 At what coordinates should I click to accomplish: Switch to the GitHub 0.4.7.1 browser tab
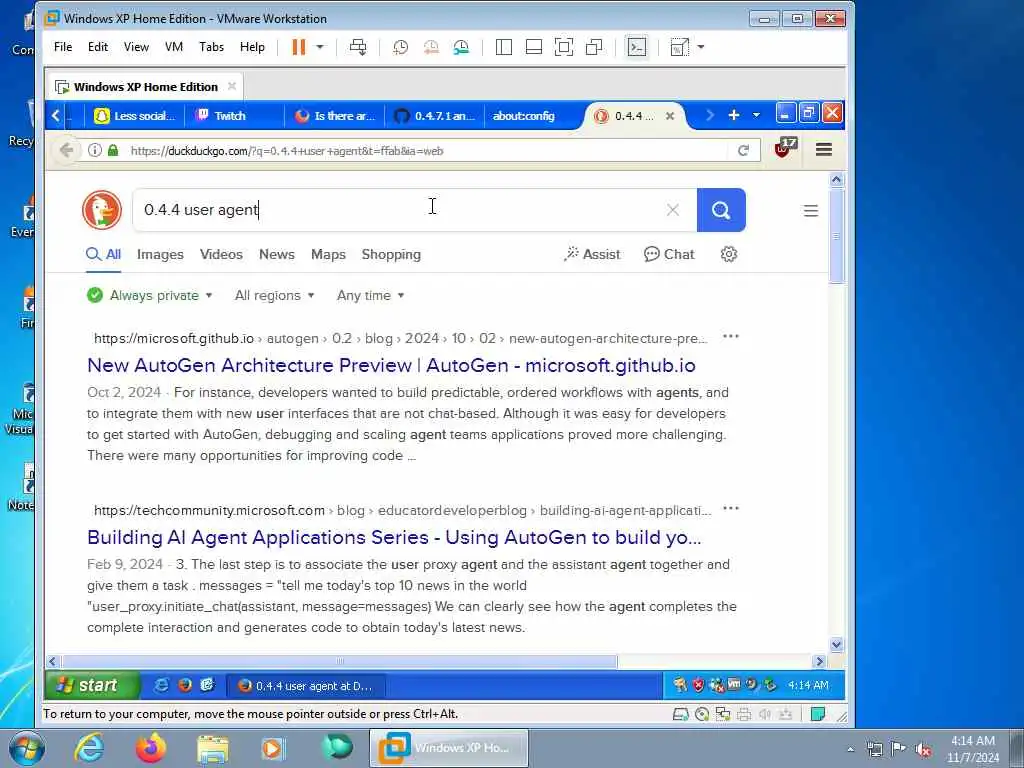[x=434, y=116]
